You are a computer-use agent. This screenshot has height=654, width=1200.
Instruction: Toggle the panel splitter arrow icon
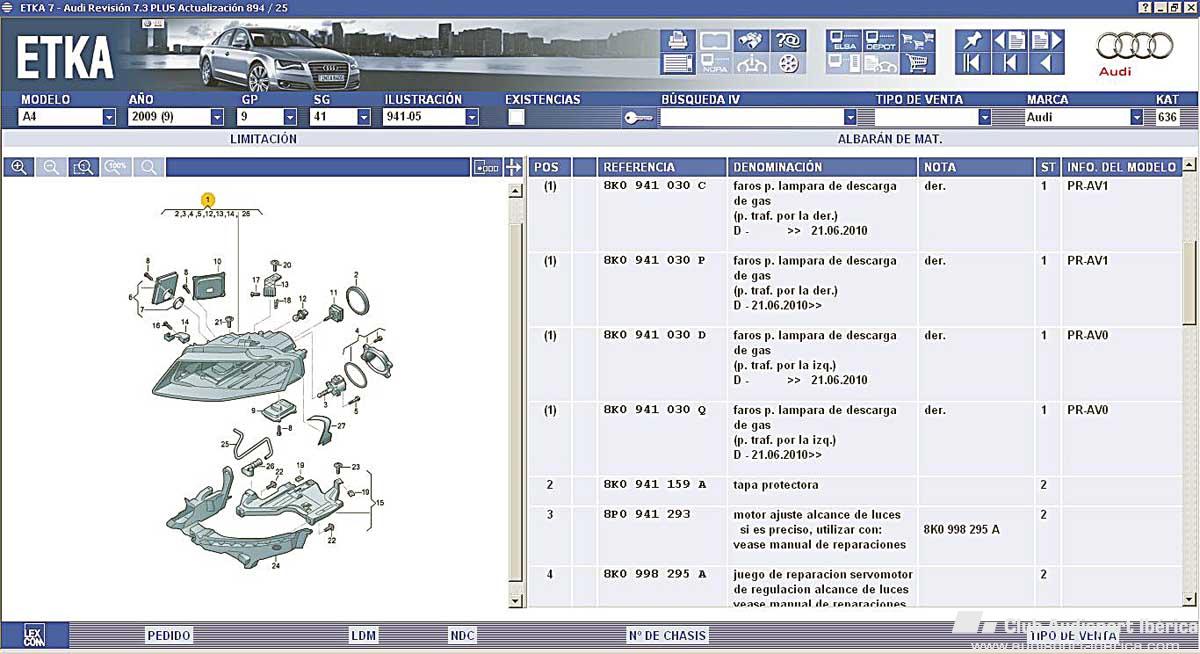click(x=513, y=167)
